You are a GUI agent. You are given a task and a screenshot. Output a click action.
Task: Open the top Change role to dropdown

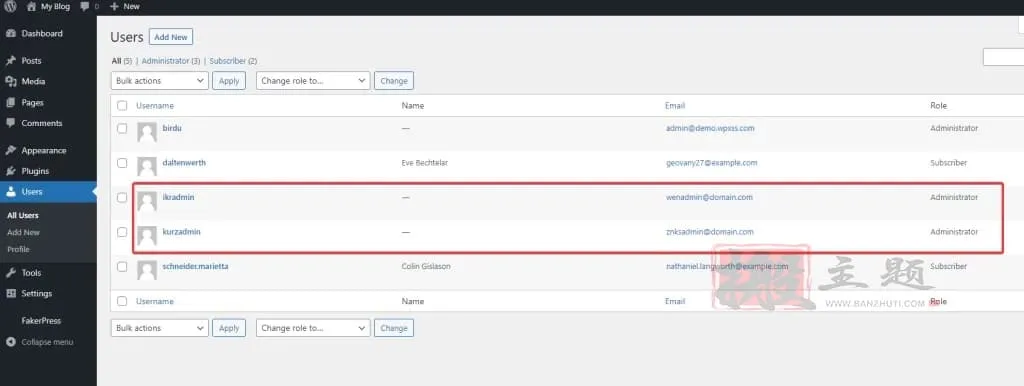(313, 81)
